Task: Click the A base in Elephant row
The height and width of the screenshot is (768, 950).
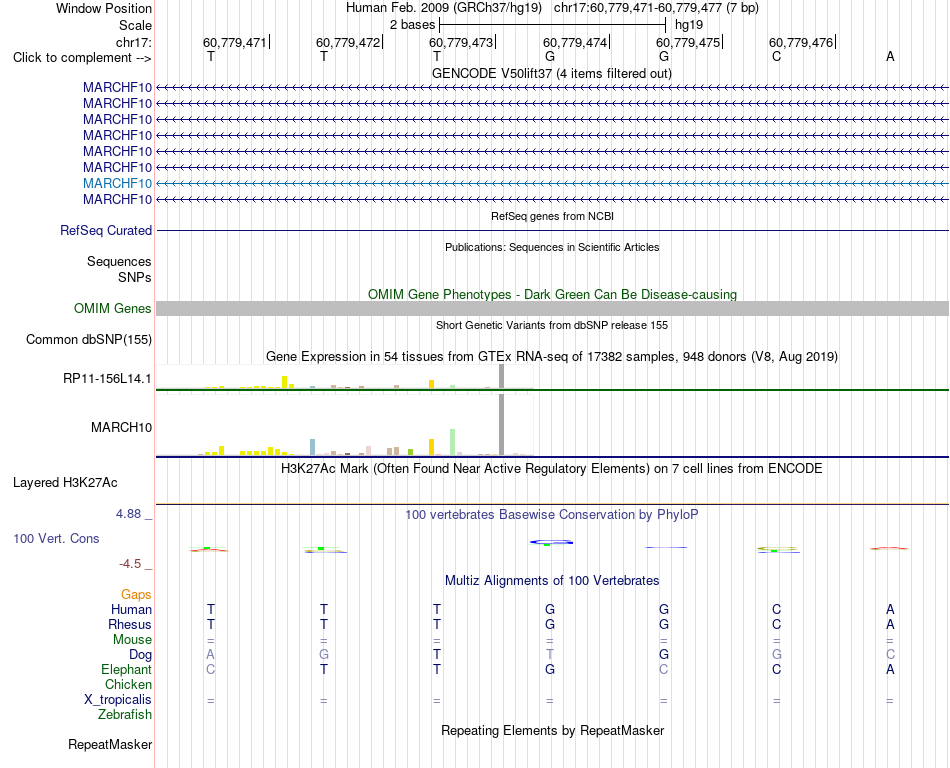Action: click(890, 669)
